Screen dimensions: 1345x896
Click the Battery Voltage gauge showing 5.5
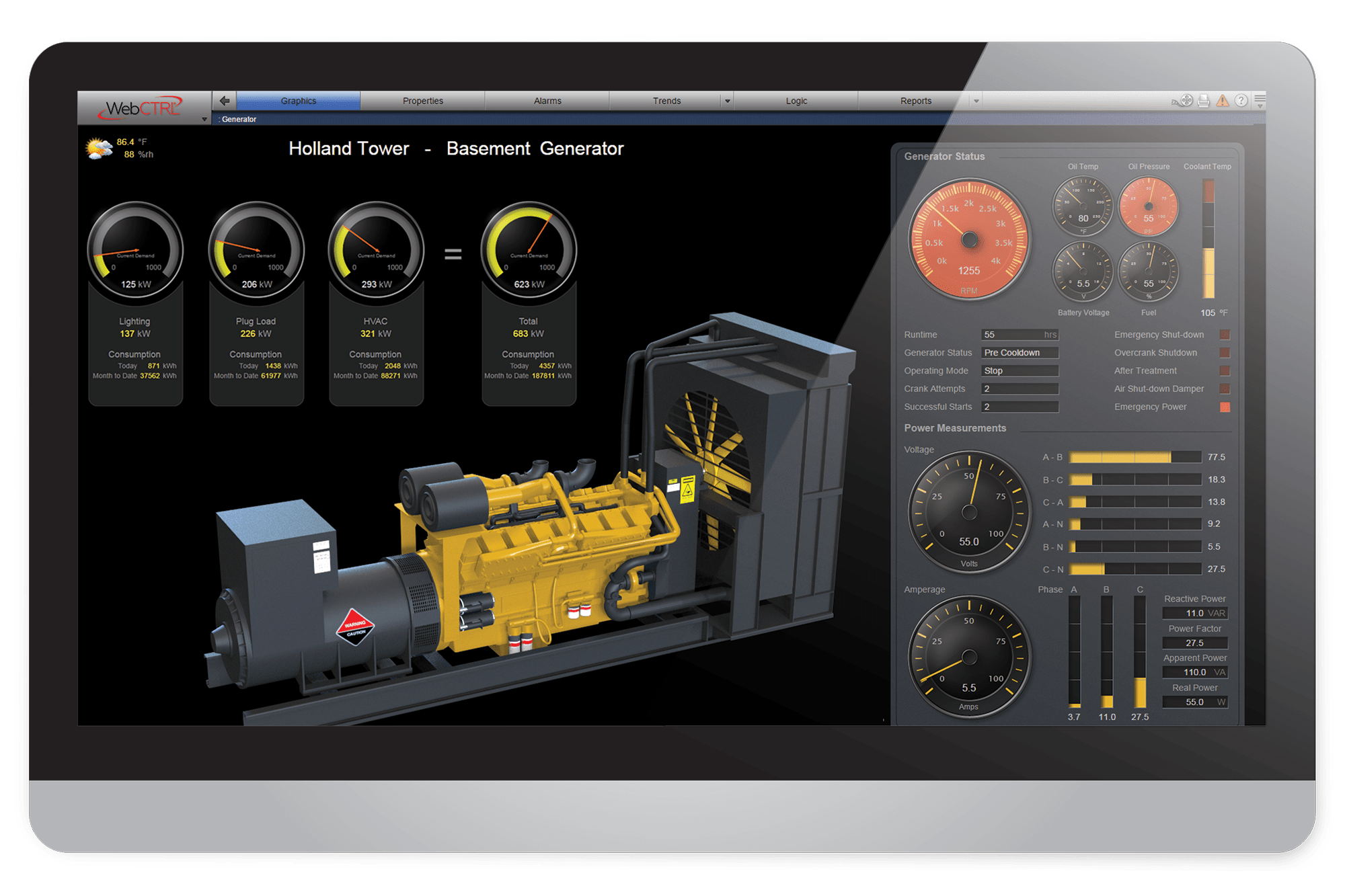click(x=1083, y=272)
